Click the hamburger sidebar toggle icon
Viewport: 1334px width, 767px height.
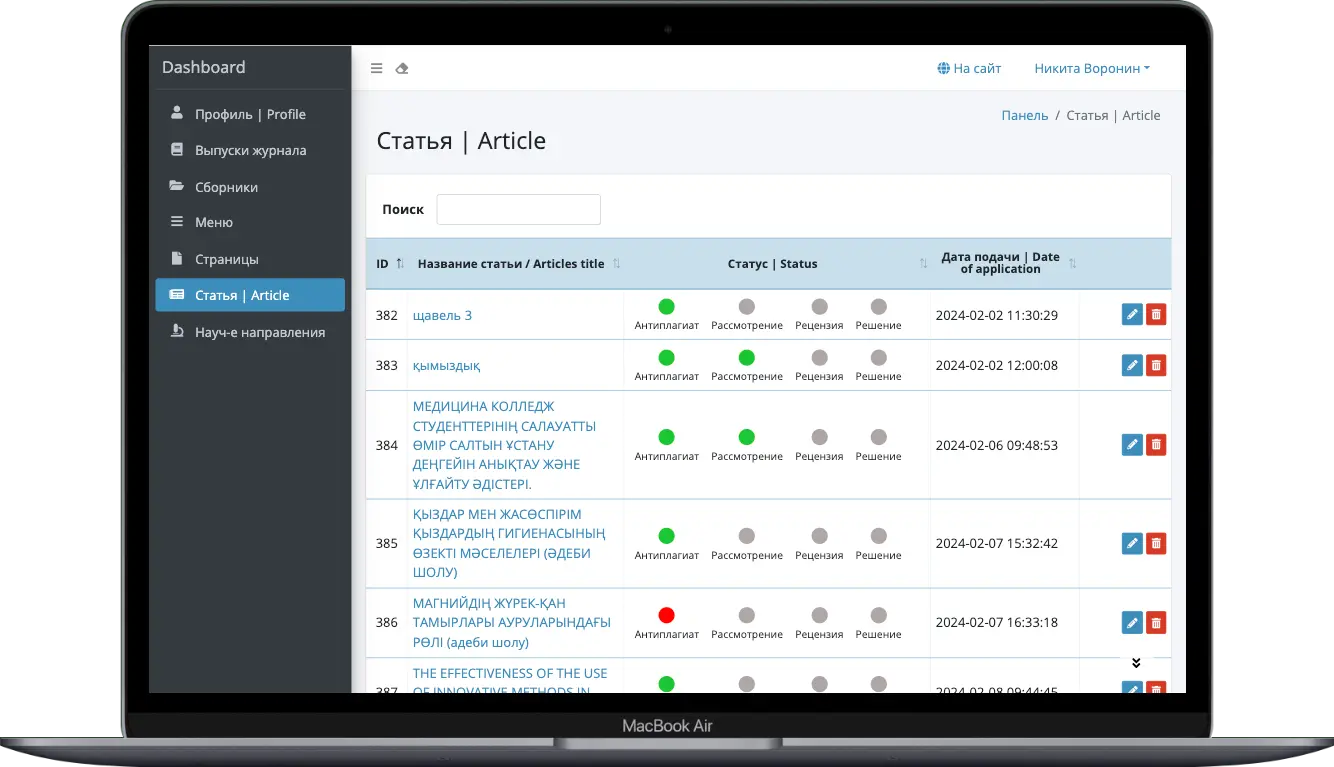coord(377,69)
